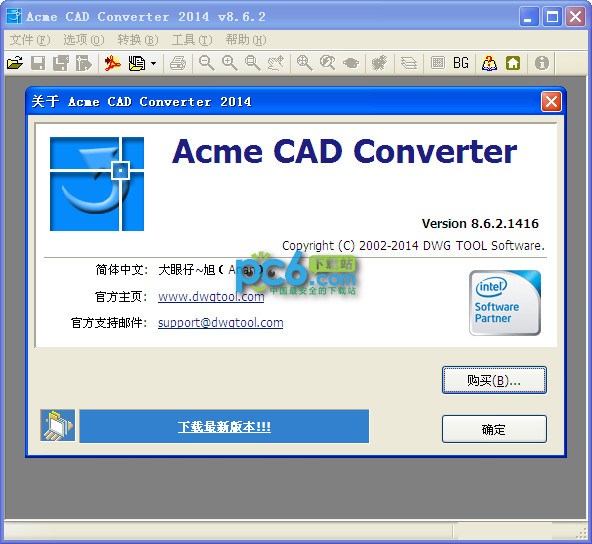Maximize the Acme CAD Converter main window
592x544 pixels.
pyautogui.click(x=552, y=17)
